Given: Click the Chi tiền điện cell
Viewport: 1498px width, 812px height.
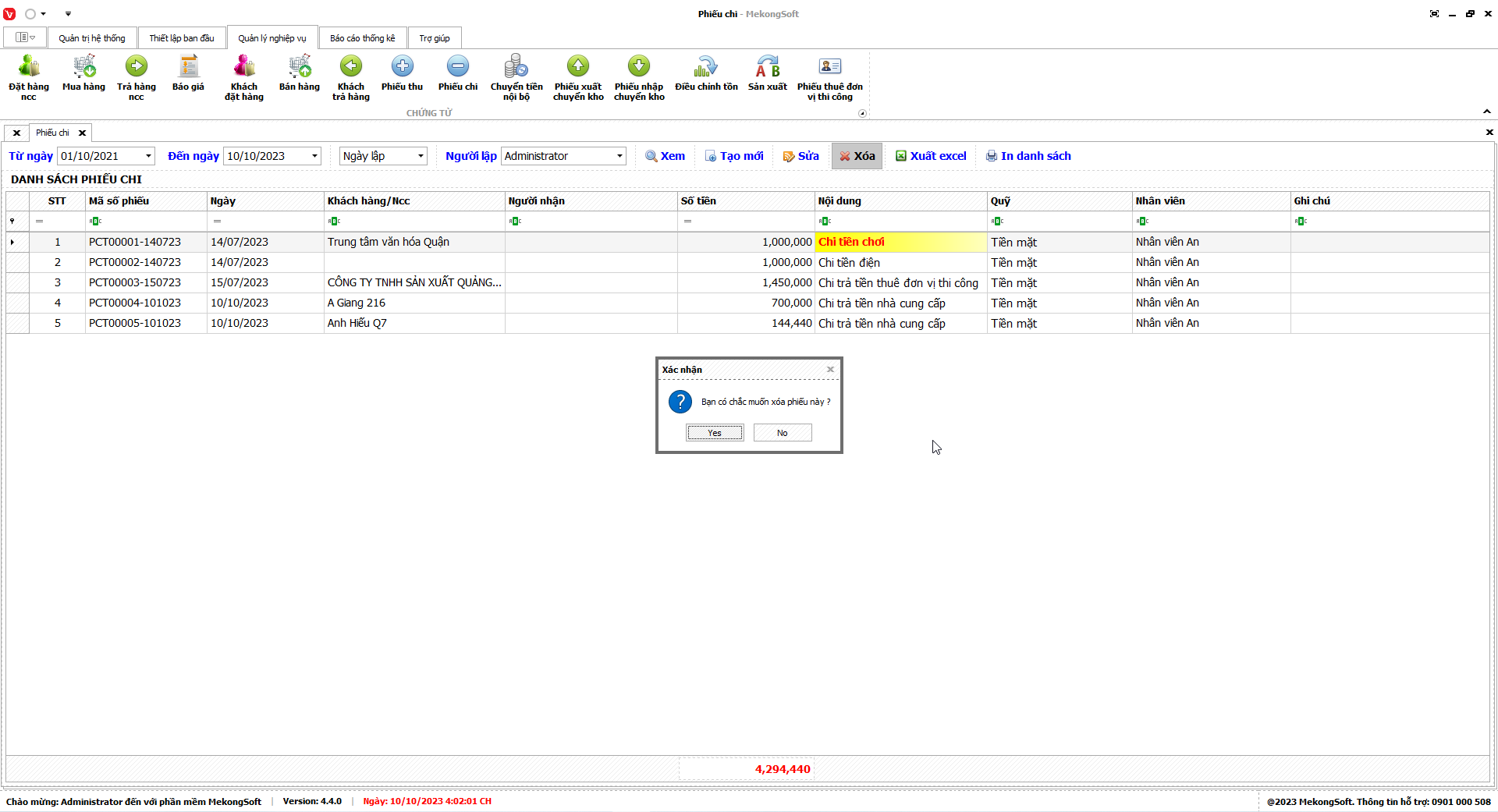Looking at the screenshot, I should coord(901,263).
